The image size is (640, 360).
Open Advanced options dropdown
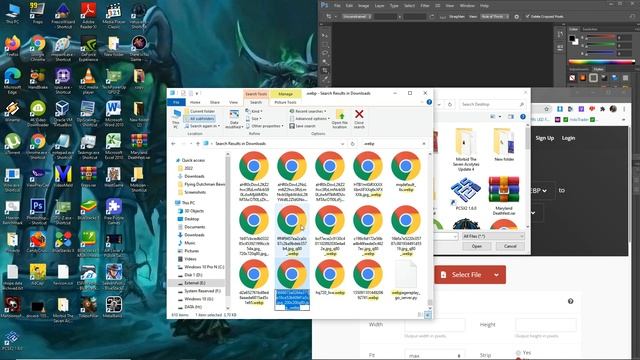tap(309, 118)
